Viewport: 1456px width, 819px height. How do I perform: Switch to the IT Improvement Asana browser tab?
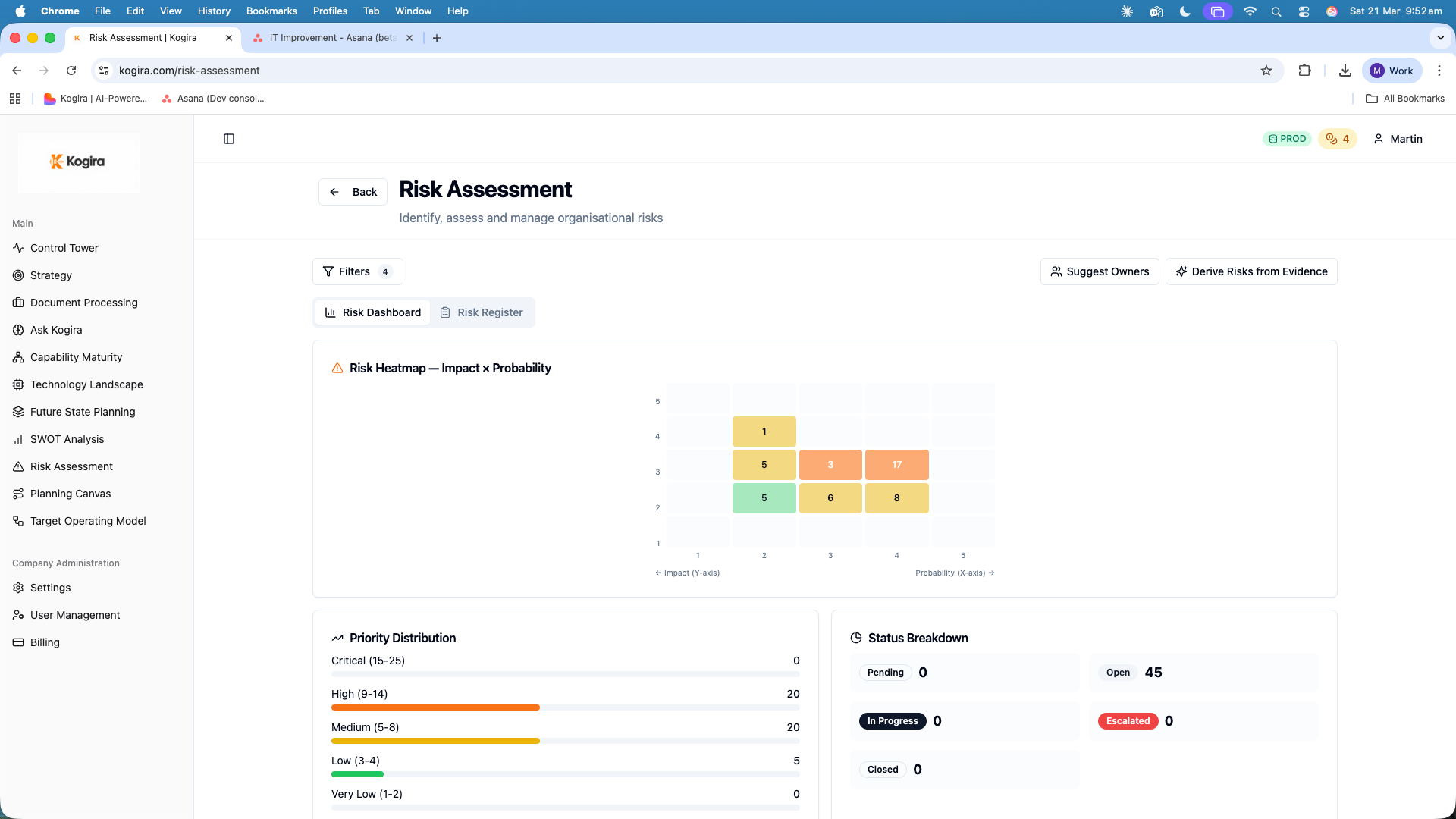click(x=326, y=37)
